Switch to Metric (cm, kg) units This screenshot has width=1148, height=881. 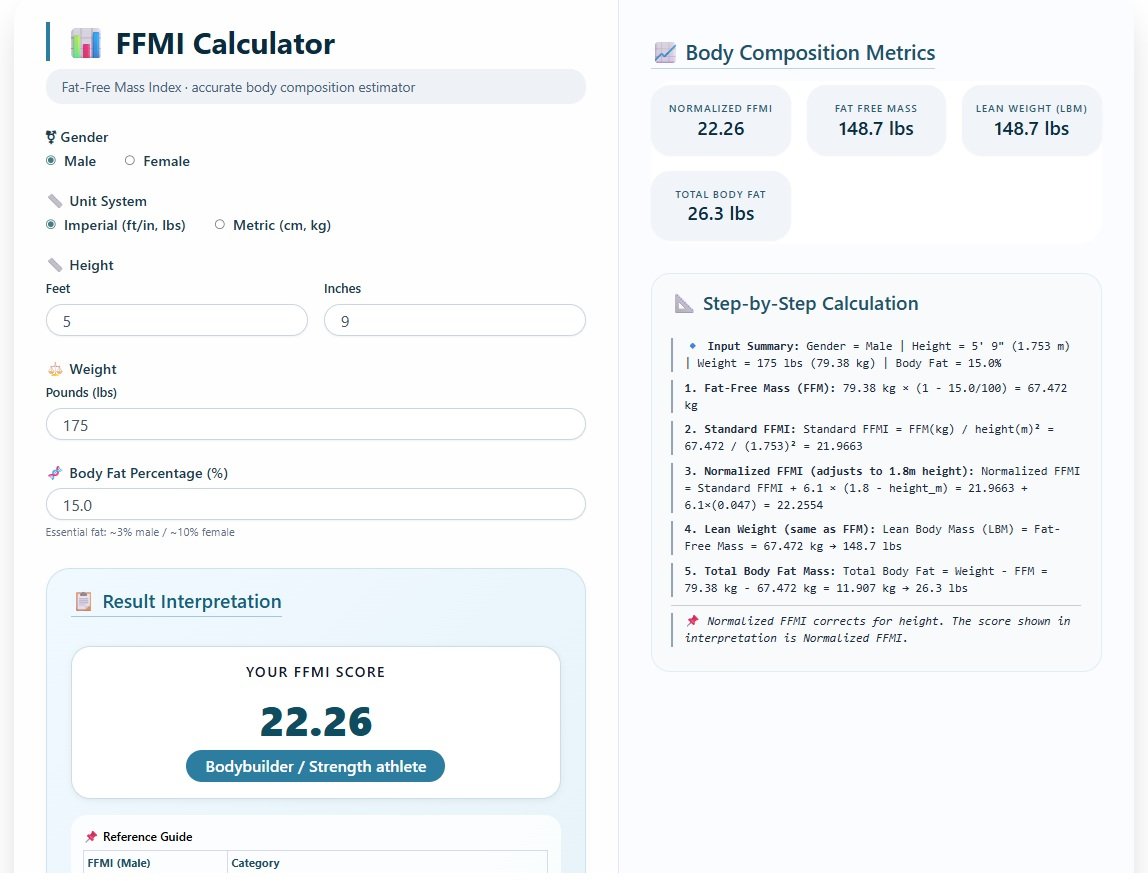click(220, 224)
